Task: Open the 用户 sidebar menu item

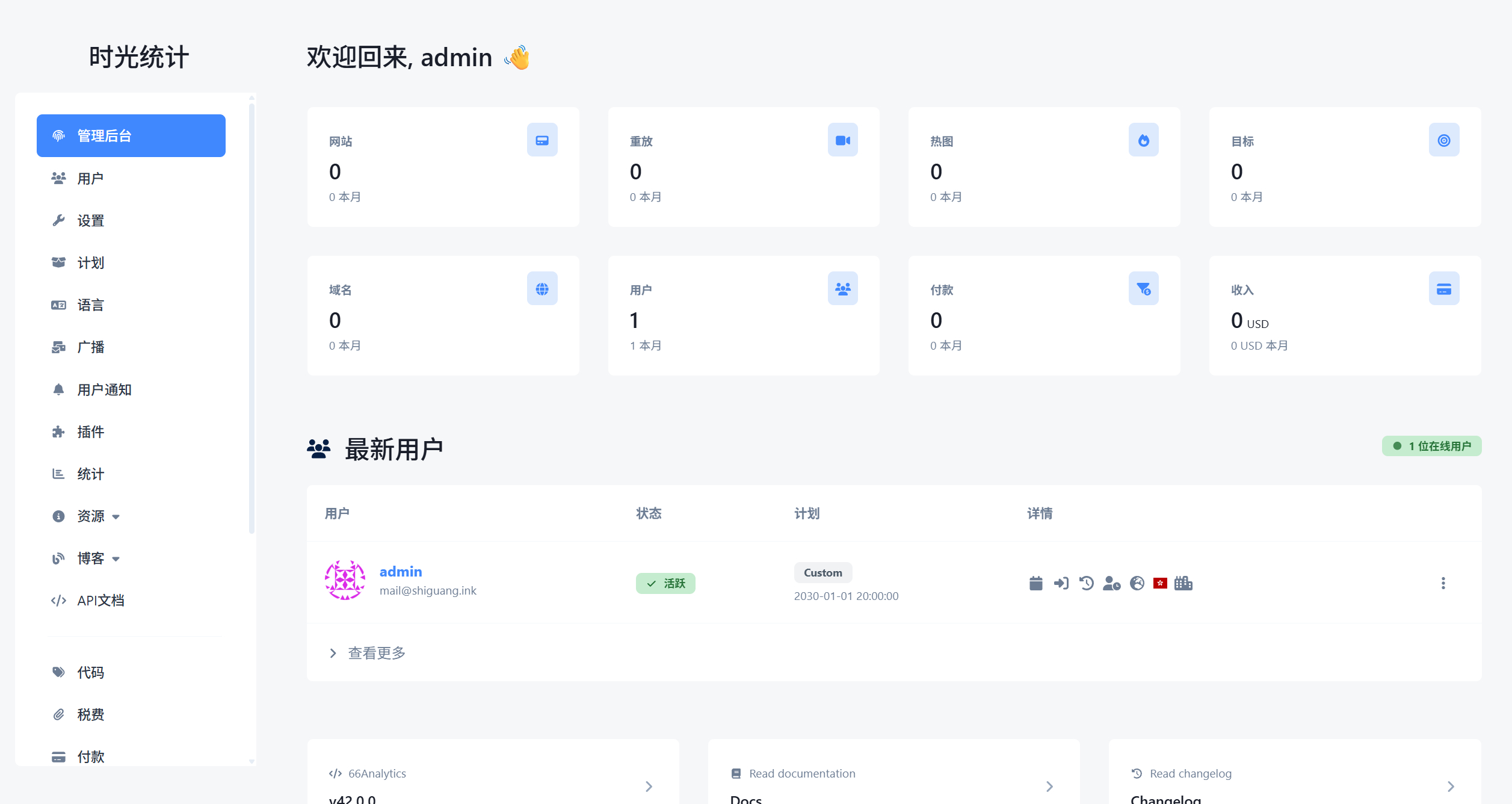Action: point(90,179)
